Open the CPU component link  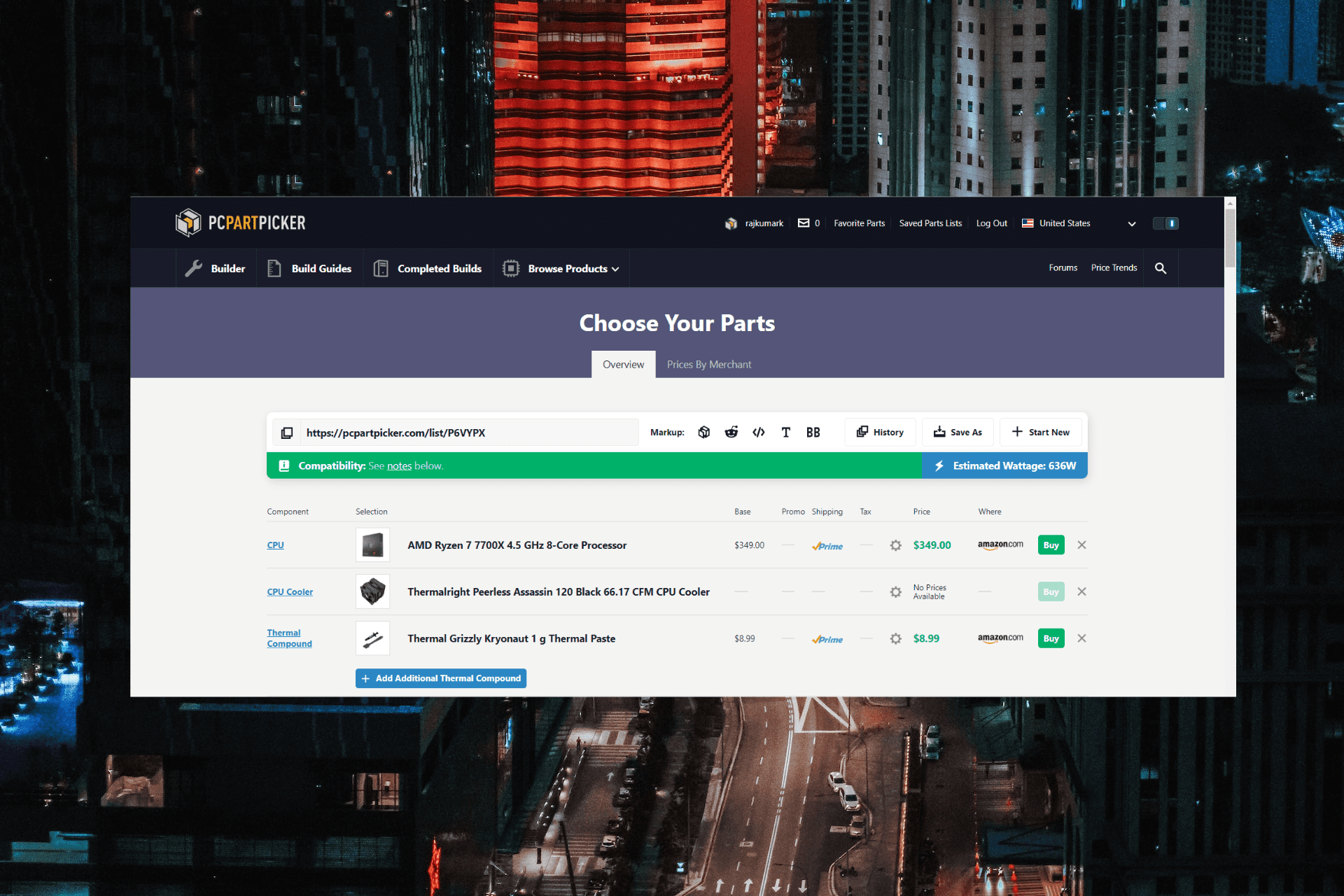point(275,545)
